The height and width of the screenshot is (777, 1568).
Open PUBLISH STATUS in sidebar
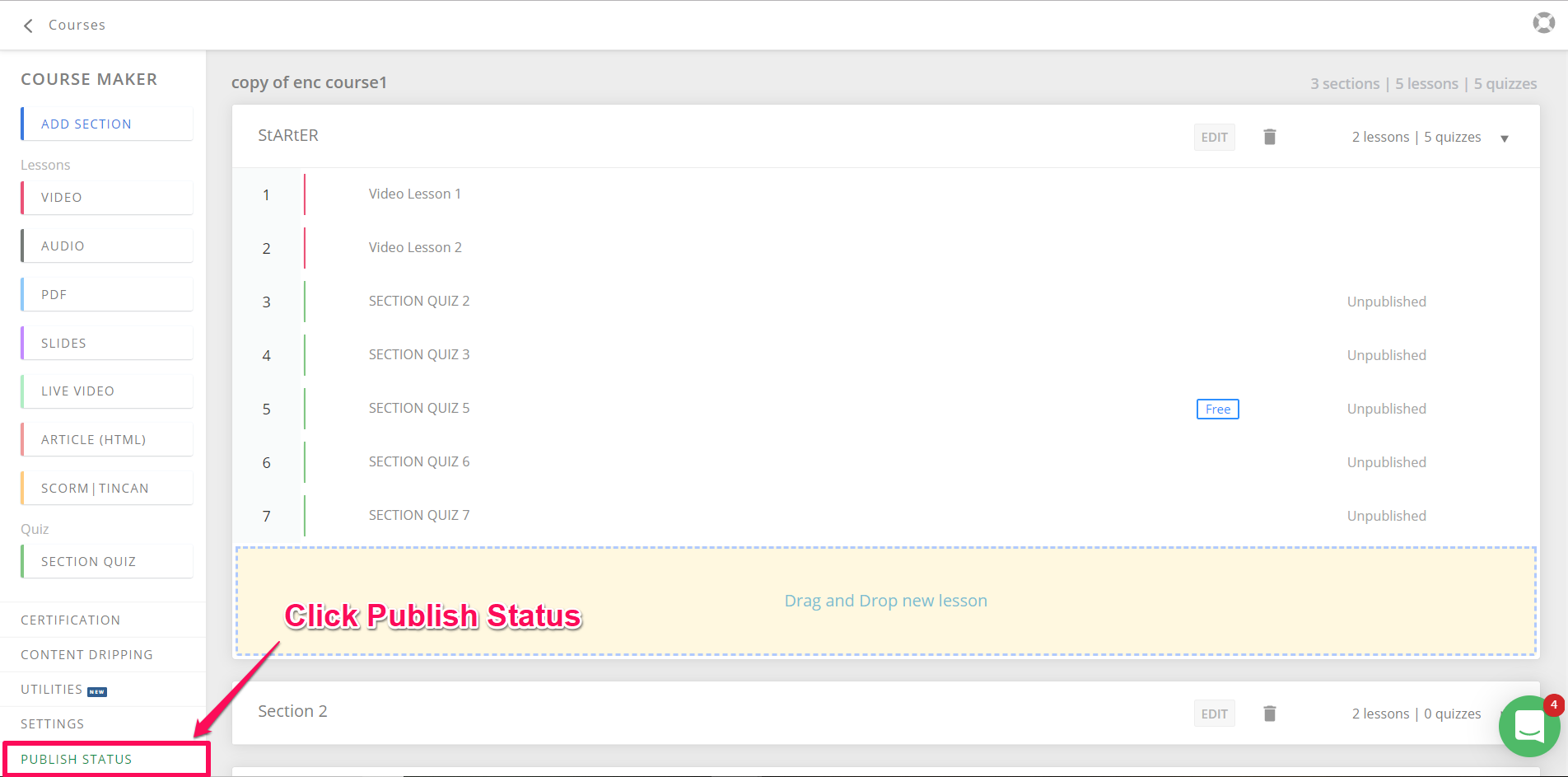(77, 759)
